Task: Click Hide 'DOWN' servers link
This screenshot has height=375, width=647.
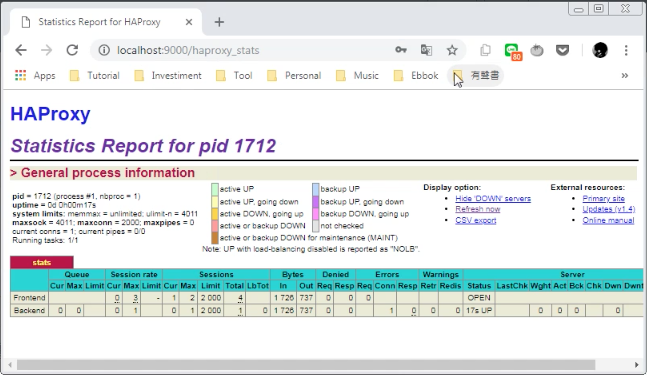Action: 493,198
